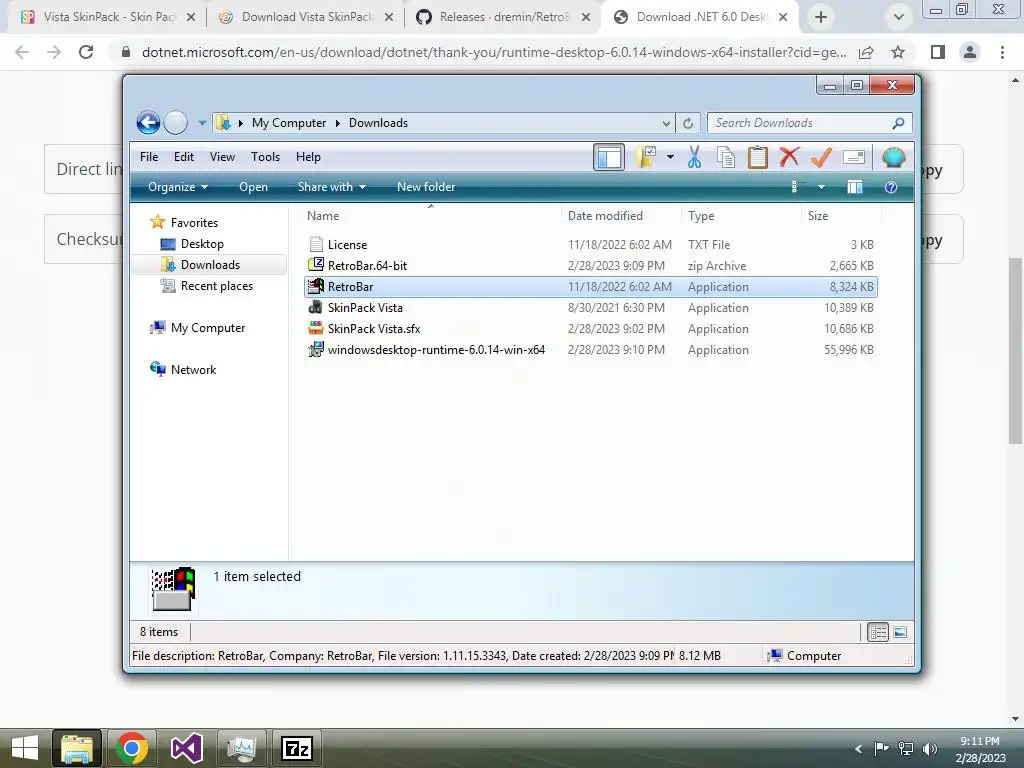This screenshot has width=1024, height=768.
Task: Click the teal shell icon in toolbar
Action: coord(893,157)
